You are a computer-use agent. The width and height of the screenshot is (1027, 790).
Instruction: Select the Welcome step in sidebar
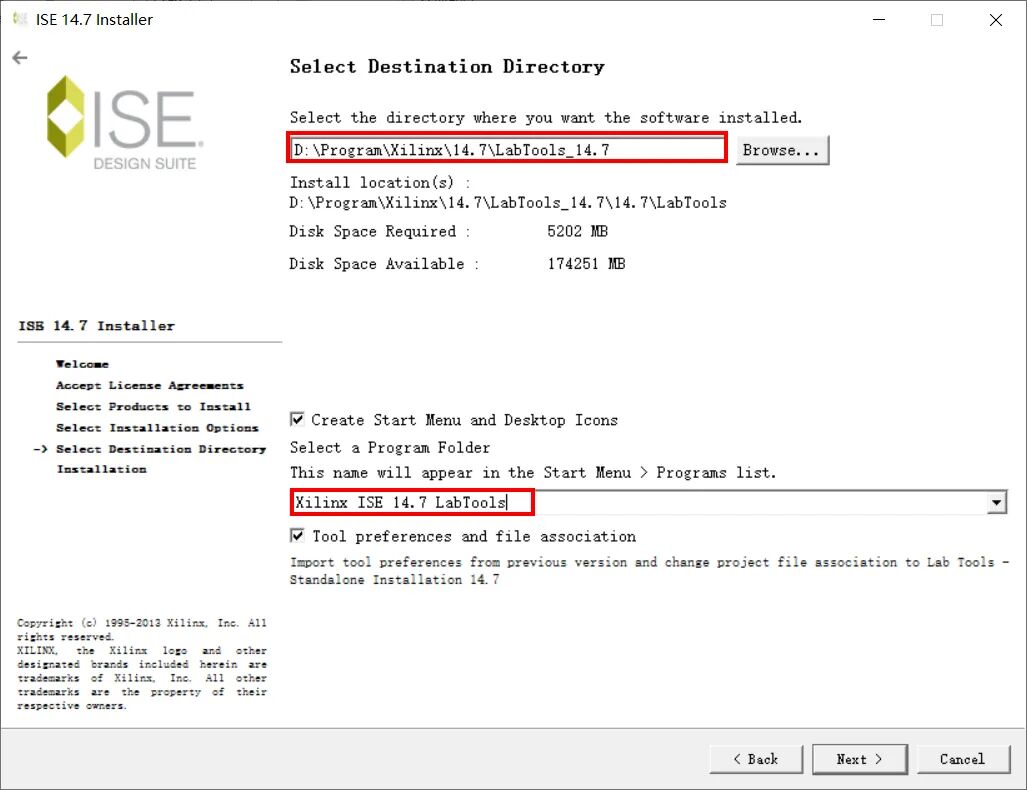[x=83, y=364]
